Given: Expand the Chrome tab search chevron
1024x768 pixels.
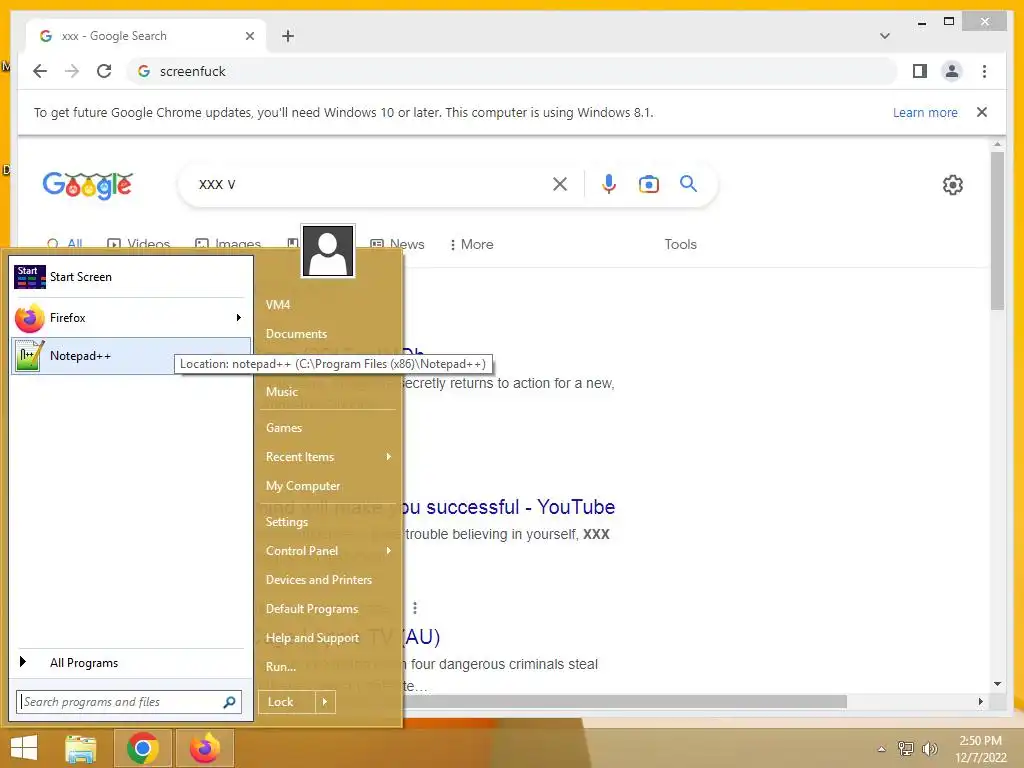Looking at the screenshot, I should pos(884,36).
